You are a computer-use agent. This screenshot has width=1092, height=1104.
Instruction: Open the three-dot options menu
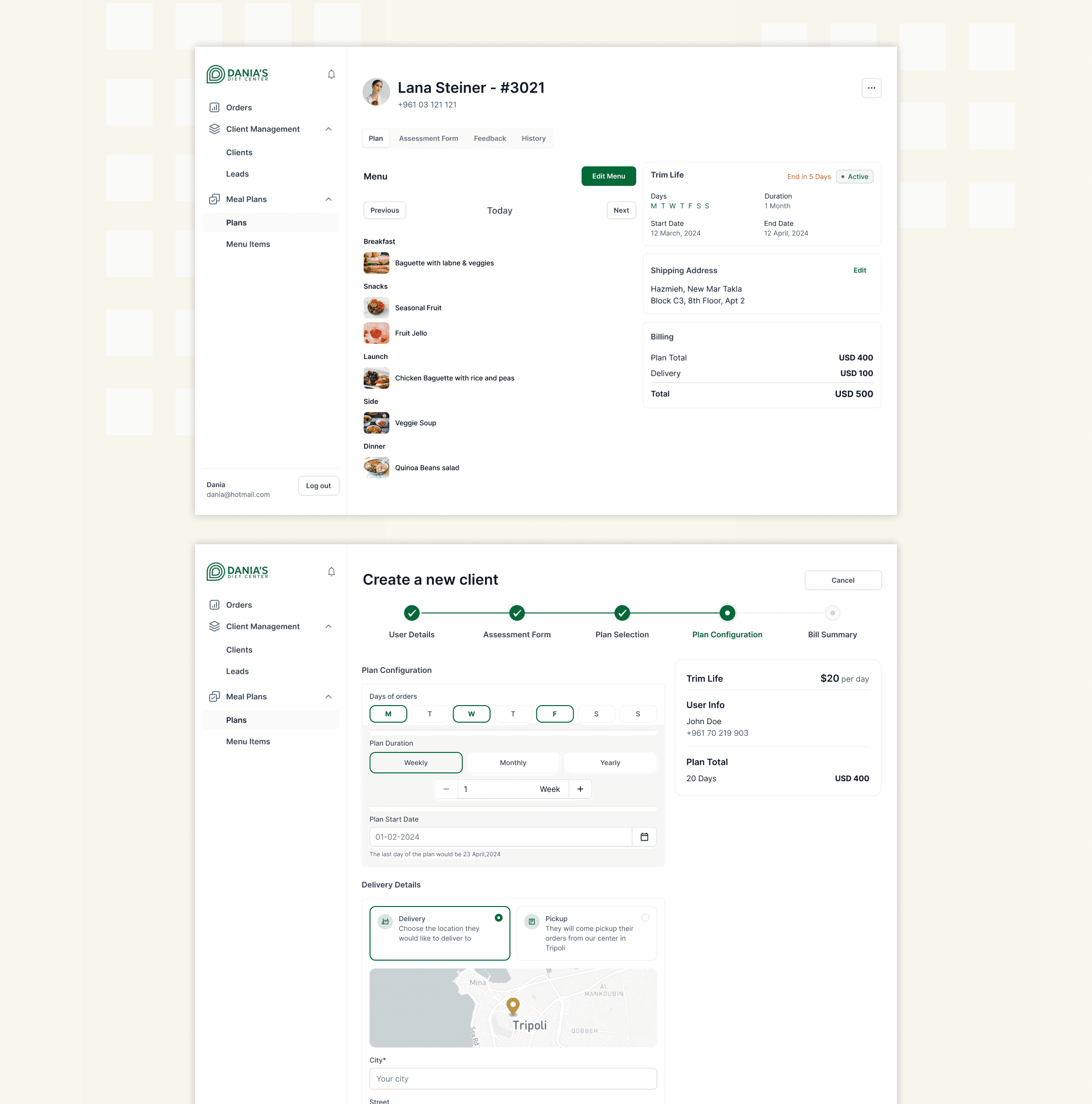pos(871,88)
